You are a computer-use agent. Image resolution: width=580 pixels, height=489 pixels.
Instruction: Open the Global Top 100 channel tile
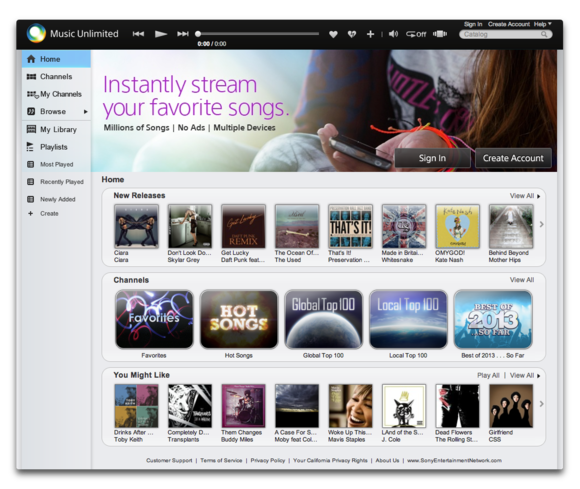pyautogui.click(x=323, y=319)
